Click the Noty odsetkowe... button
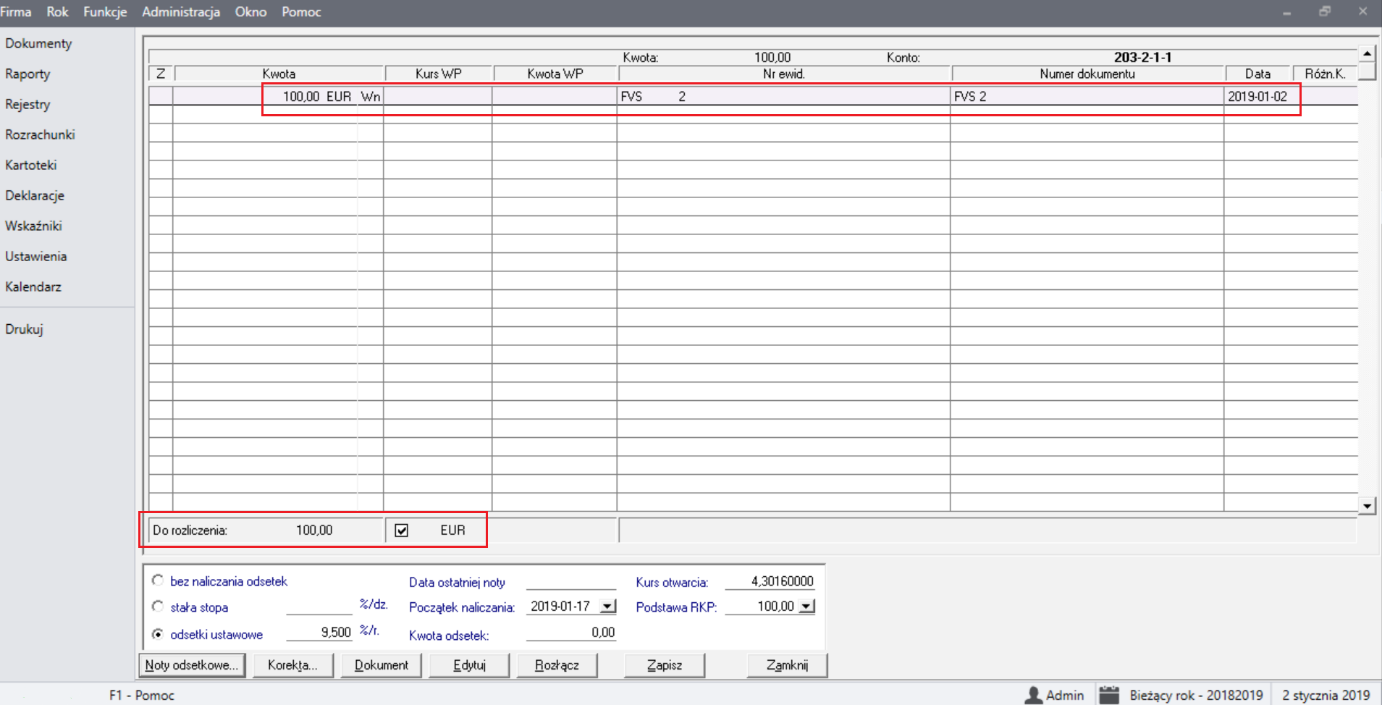The width and height of the screenshot is (1382, 708). coord(190,665)
